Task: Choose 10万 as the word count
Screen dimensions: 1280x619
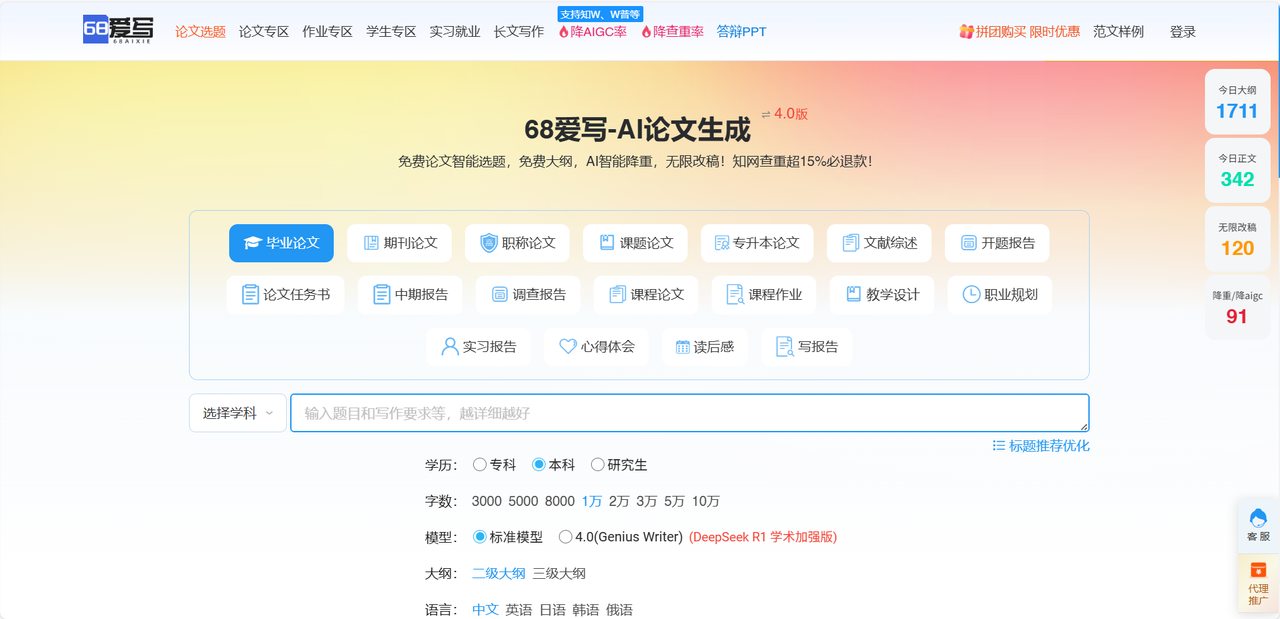Action: click(706, 501)
